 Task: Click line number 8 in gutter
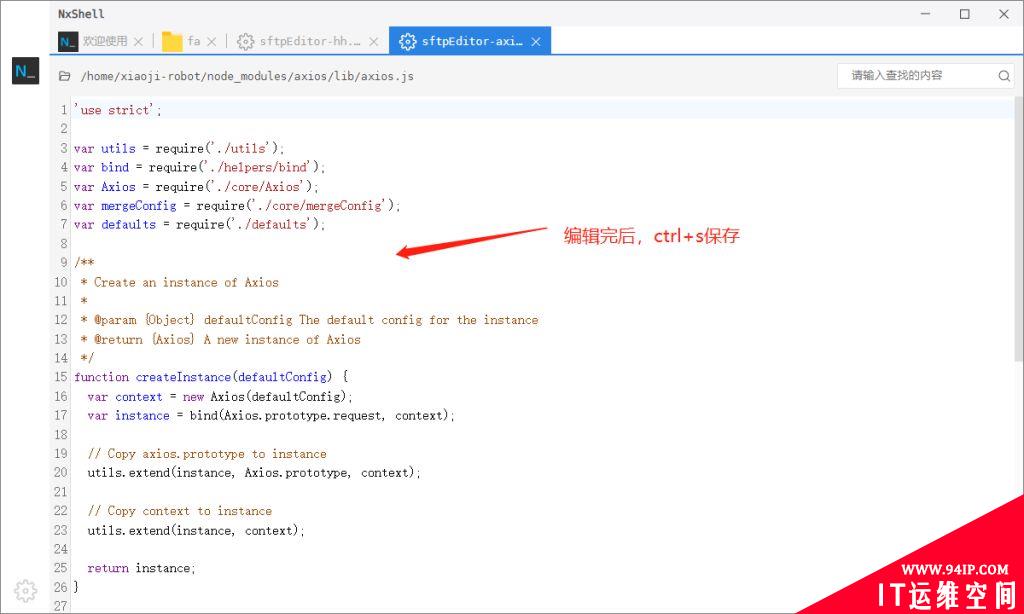point(64,244)
